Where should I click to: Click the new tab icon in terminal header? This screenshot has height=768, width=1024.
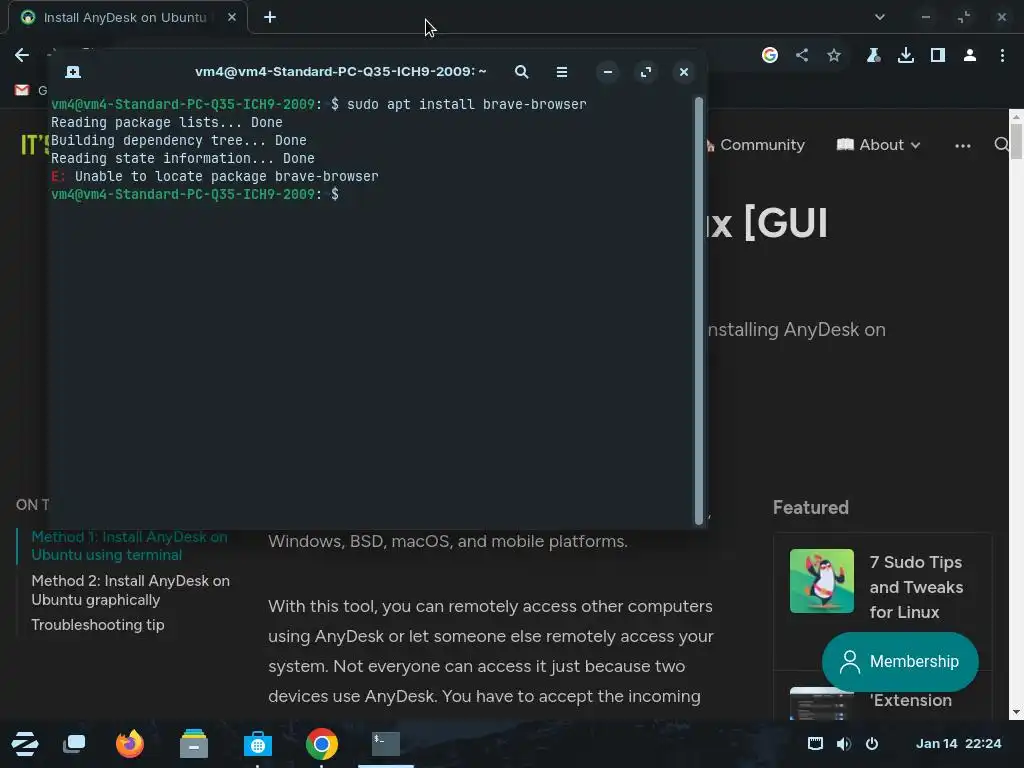[73, 72]
